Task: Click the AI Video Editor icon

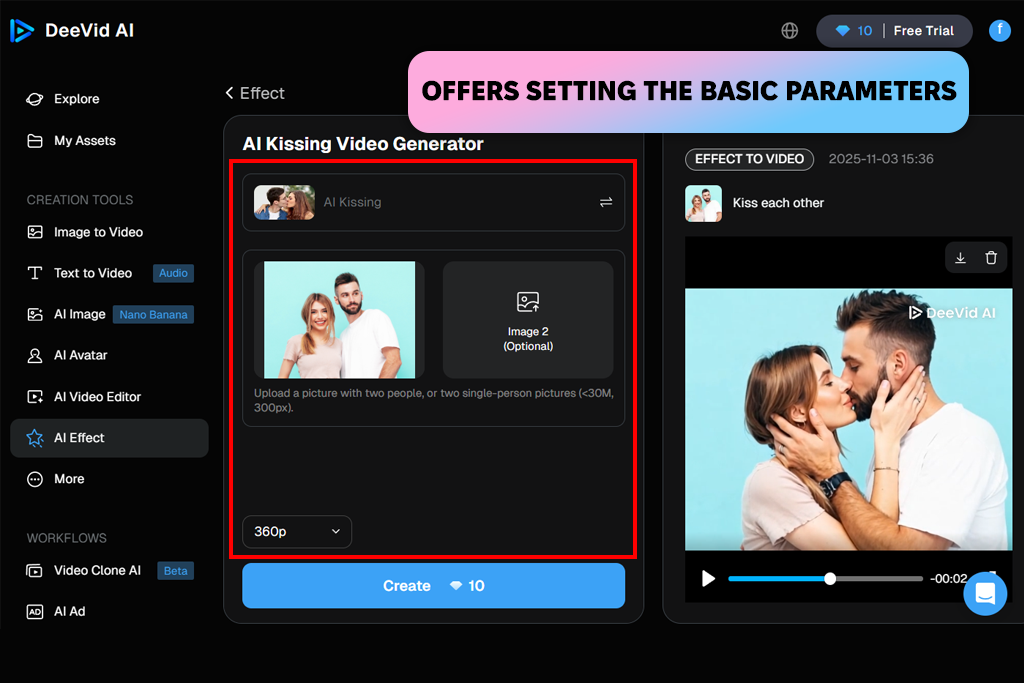Action: (x=35, y=397)
